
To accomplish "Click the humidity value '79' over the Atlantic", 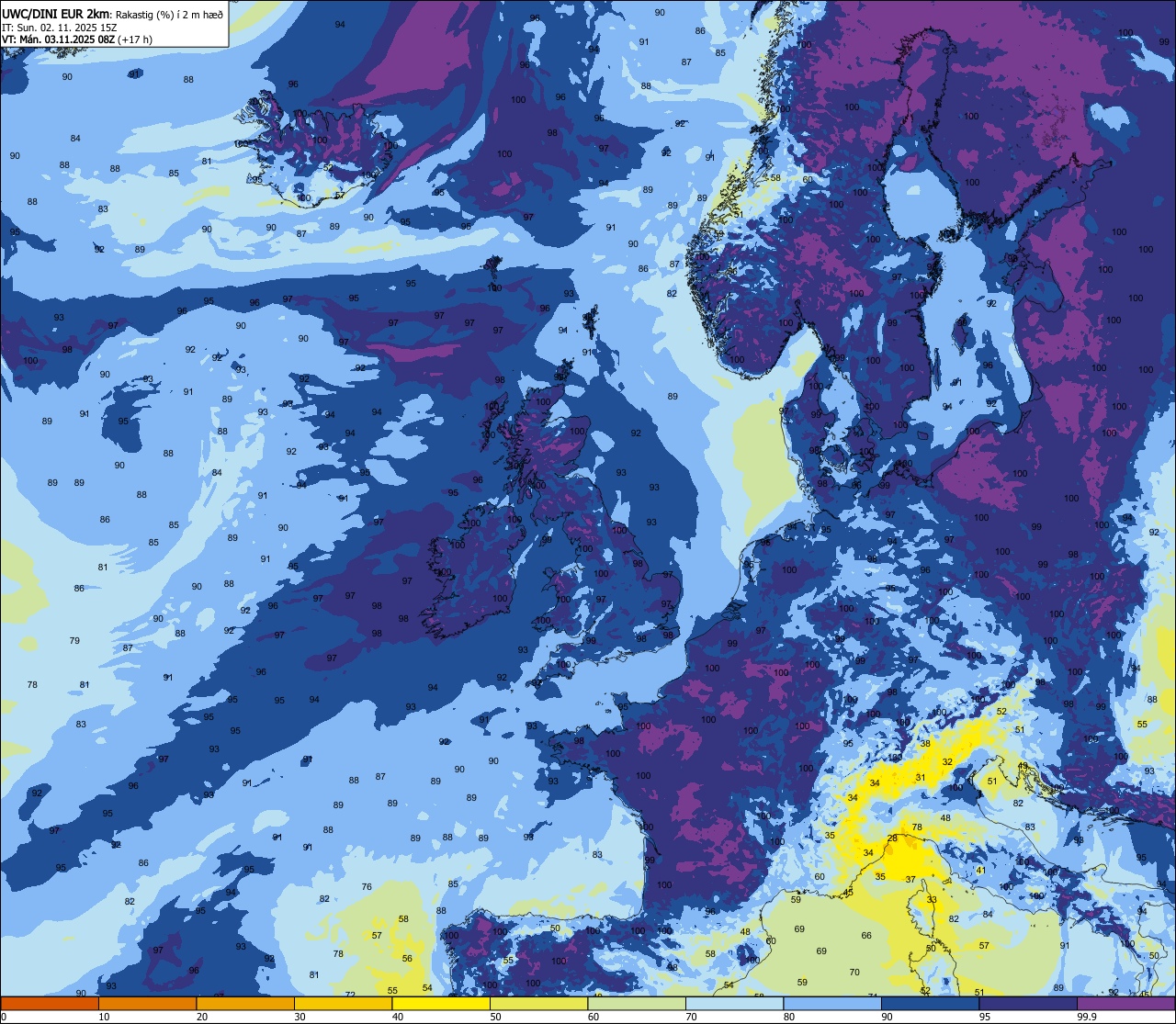I will pyautogui.click(x=74, y=640).
